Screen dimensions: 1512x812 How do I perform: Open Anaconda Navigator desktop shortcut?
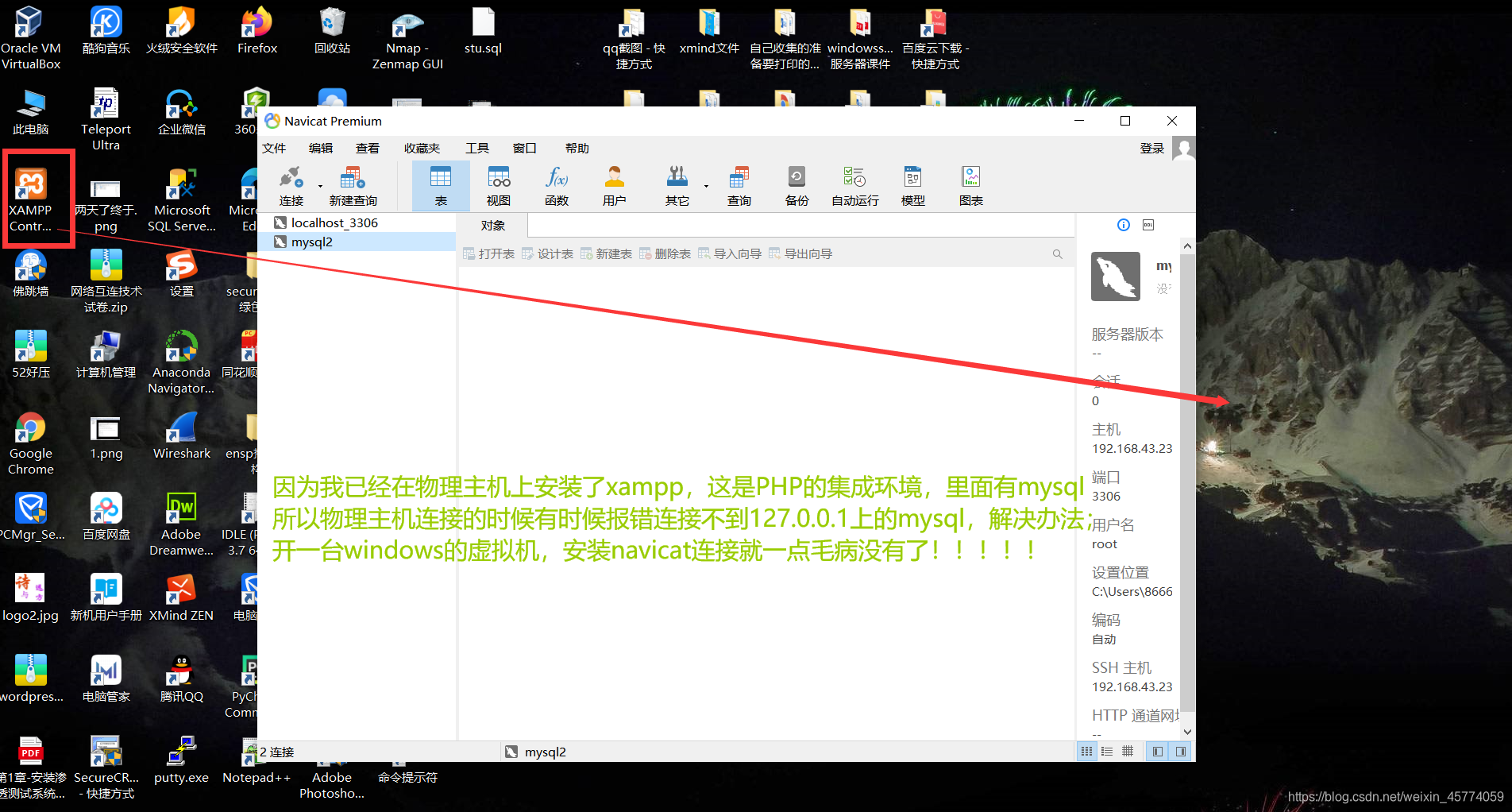click(x=182, y=361)
